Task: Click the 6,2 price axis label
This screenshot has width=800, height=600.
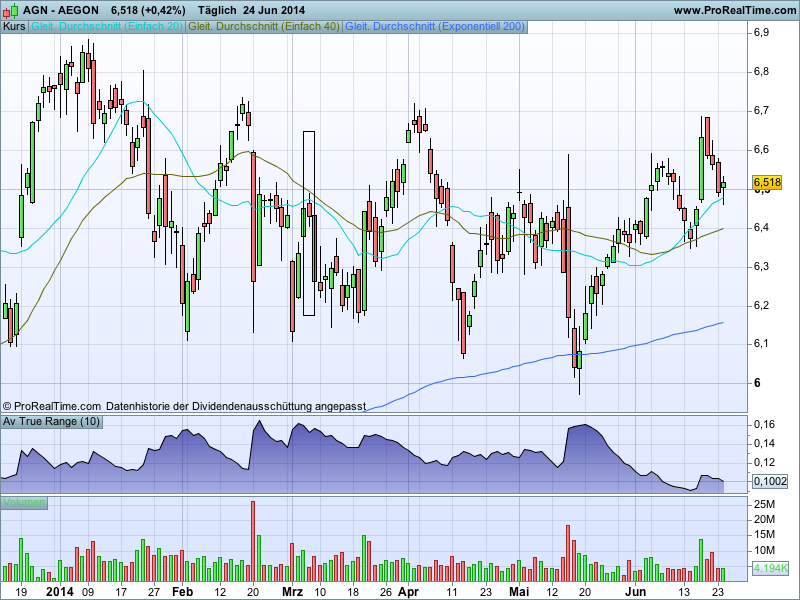Action: point(761,305)
